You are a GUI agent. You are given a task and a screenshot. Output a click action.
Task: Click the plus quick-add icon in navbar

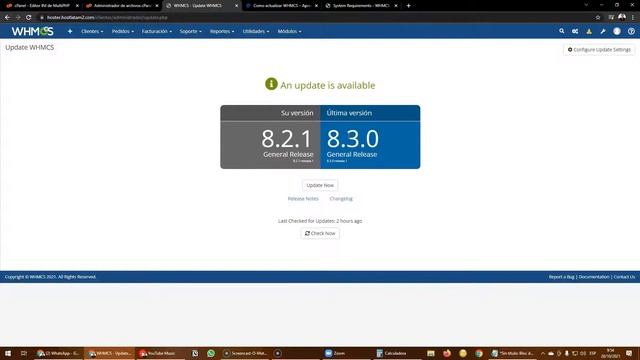pyautogui.click(x=70, y=31)
